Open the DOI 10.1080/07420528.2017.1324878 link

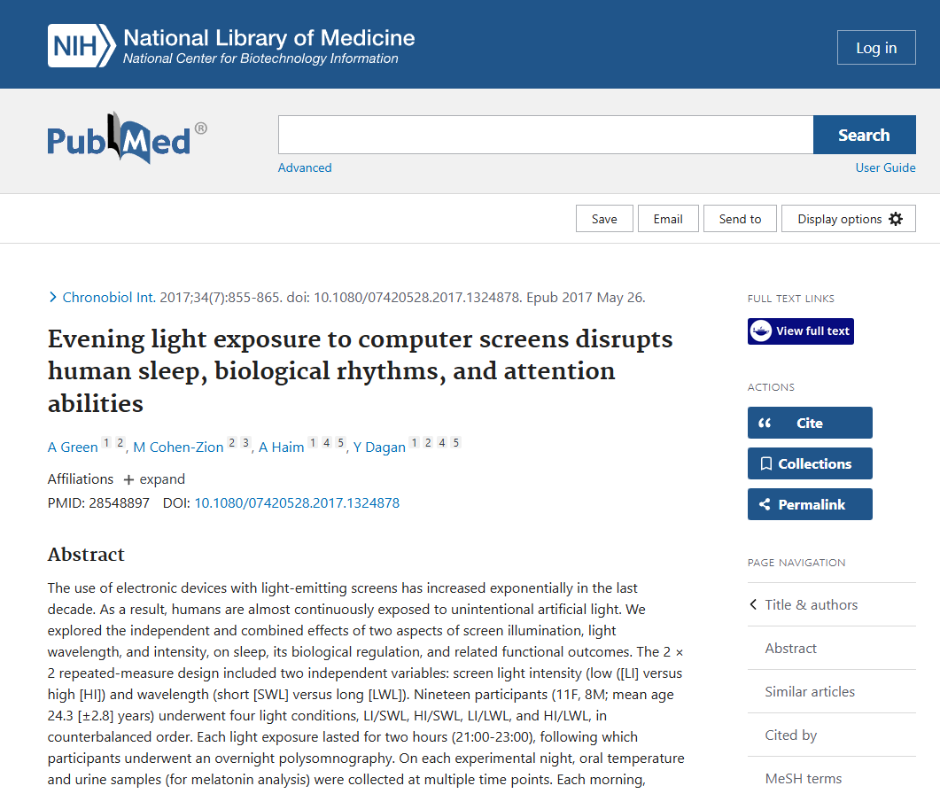[297, 503]
